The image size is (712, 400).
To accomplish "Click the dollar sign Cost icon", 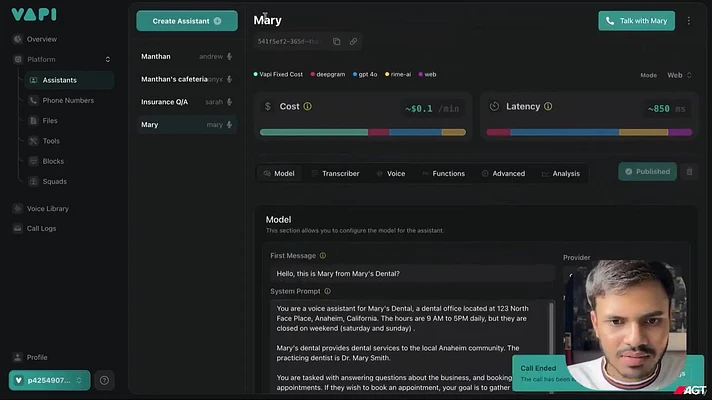I will click(x=268, y=106).
